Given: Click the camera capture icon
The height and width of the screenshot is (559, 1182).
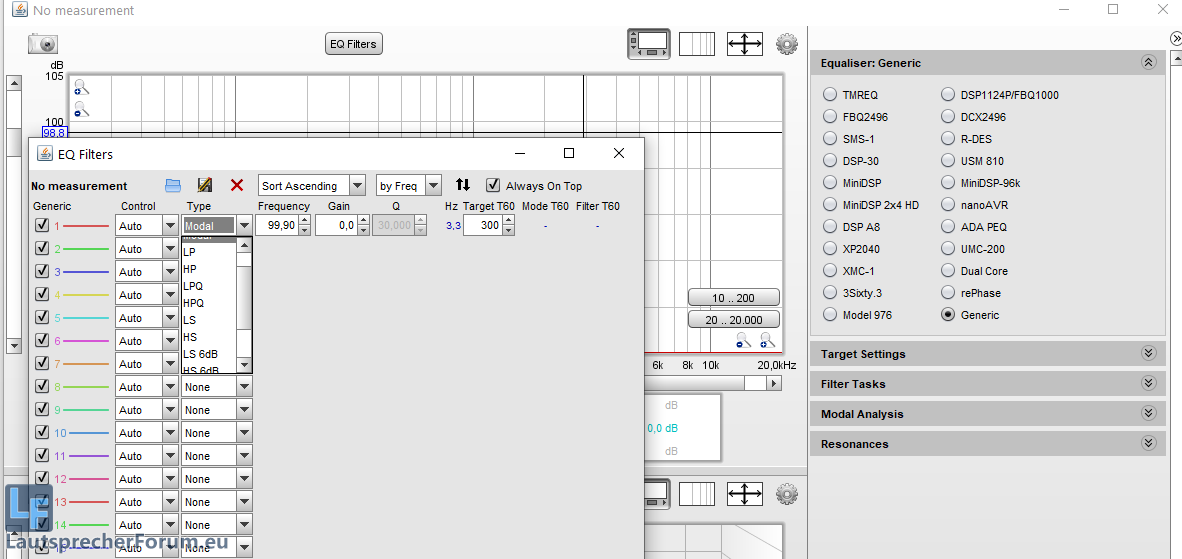Looking at the screenshot, I should click(x=43, y=44).
